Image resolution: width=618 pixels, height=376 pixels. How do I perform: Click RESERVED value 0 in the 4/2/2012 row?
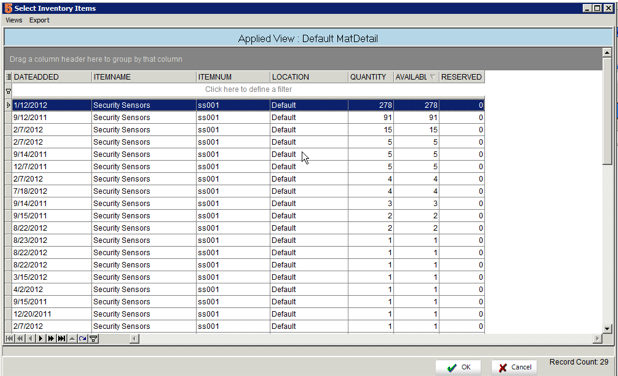coord(462,289)
